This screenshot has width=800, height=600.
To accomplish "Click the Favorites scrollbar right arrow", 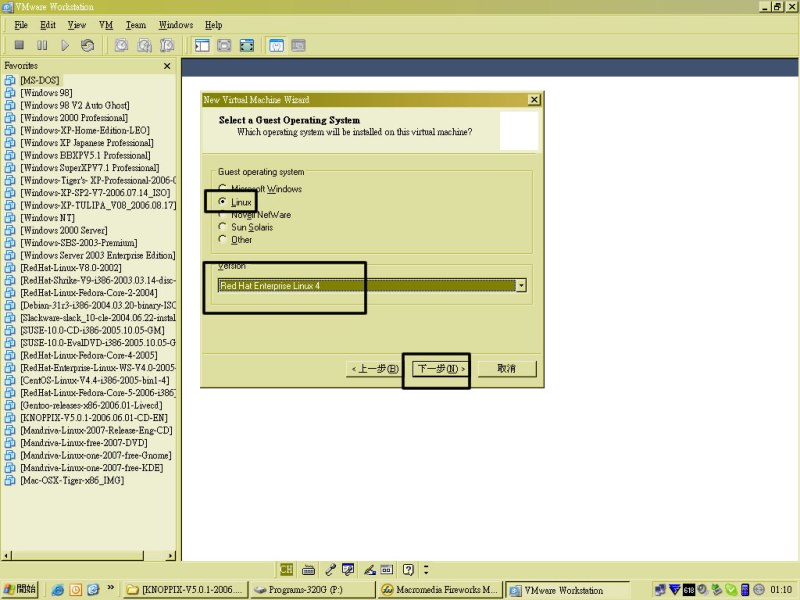I will (171, 555).
